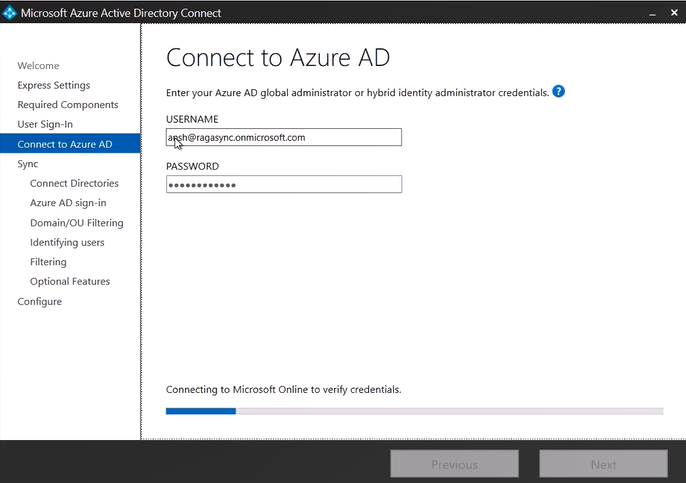Click the Connect to Azure AD heading
The width and height of the screenshot is (686, 483).
coord(278,58)
